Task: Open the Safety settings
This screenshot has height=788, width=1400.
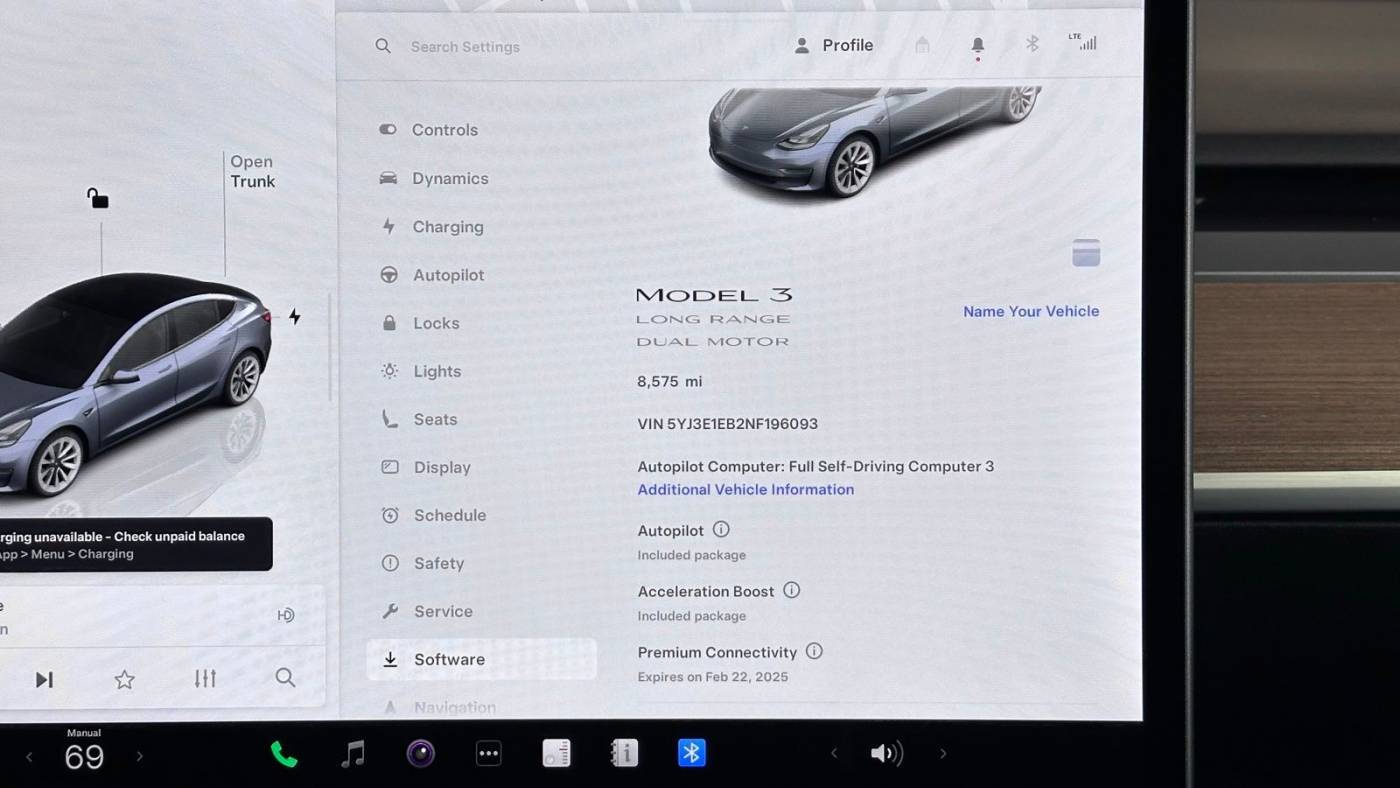Action: (423, 563)
